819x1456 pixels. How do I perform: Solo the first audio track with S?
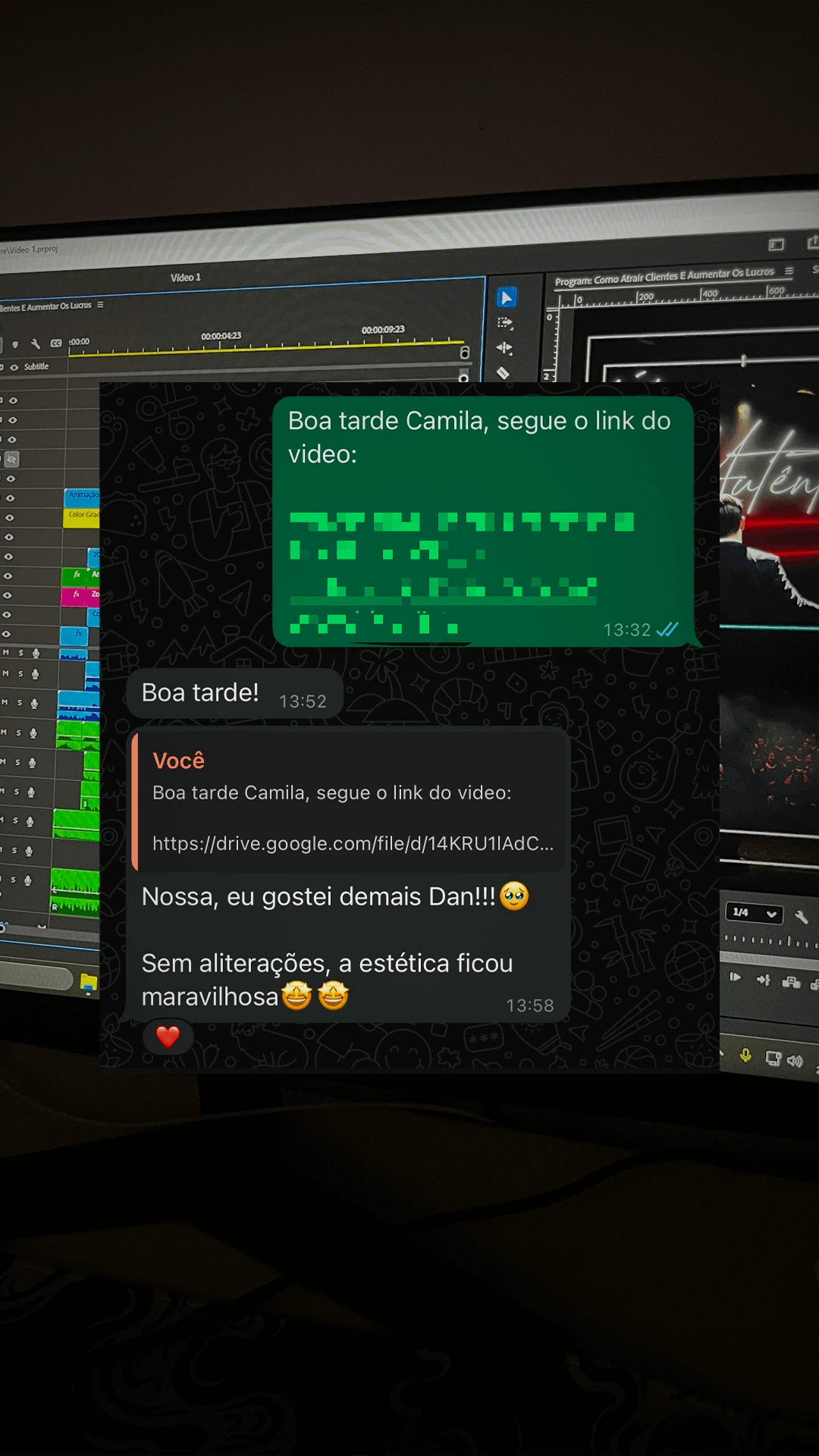tap(21, 653)
